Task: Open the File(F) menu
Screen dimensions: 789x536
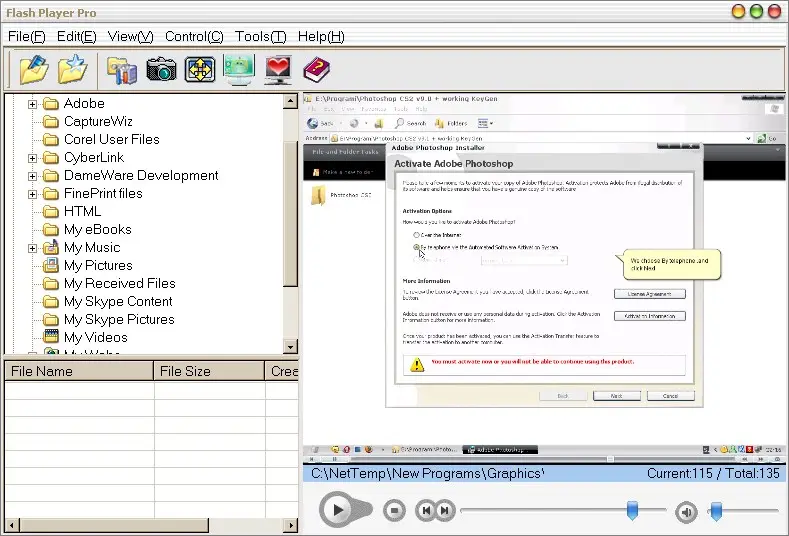Action: coord(27,36)
